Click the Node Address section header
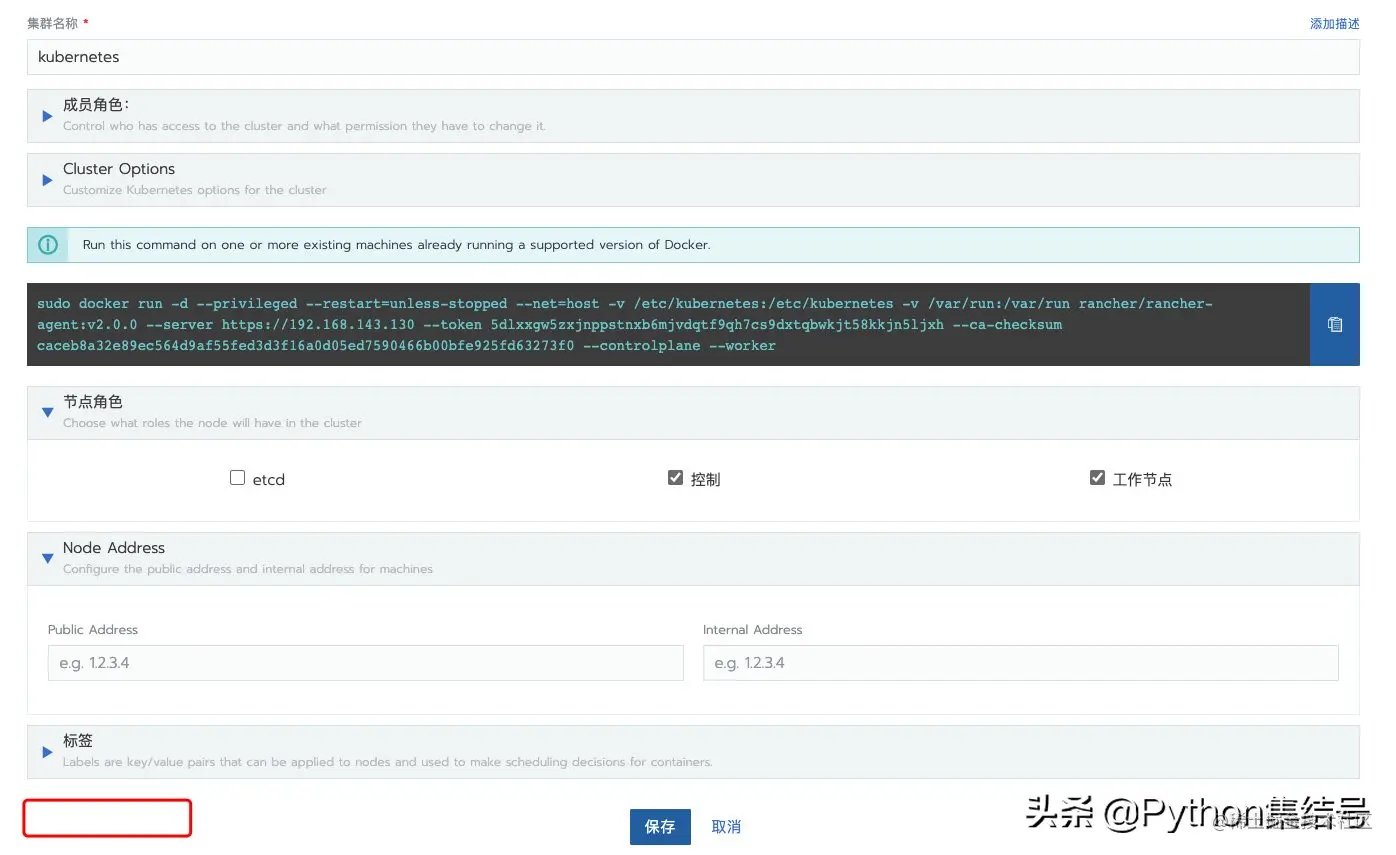The image size is (1396, 855). click(x=113, y=547)
